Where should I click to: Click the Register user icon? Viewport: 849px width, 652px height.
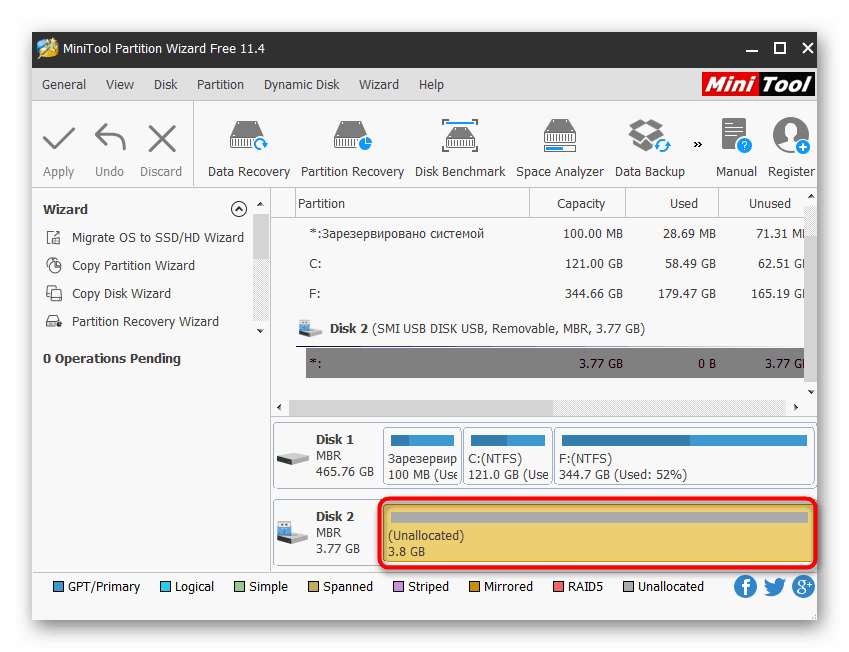point(791,135)
